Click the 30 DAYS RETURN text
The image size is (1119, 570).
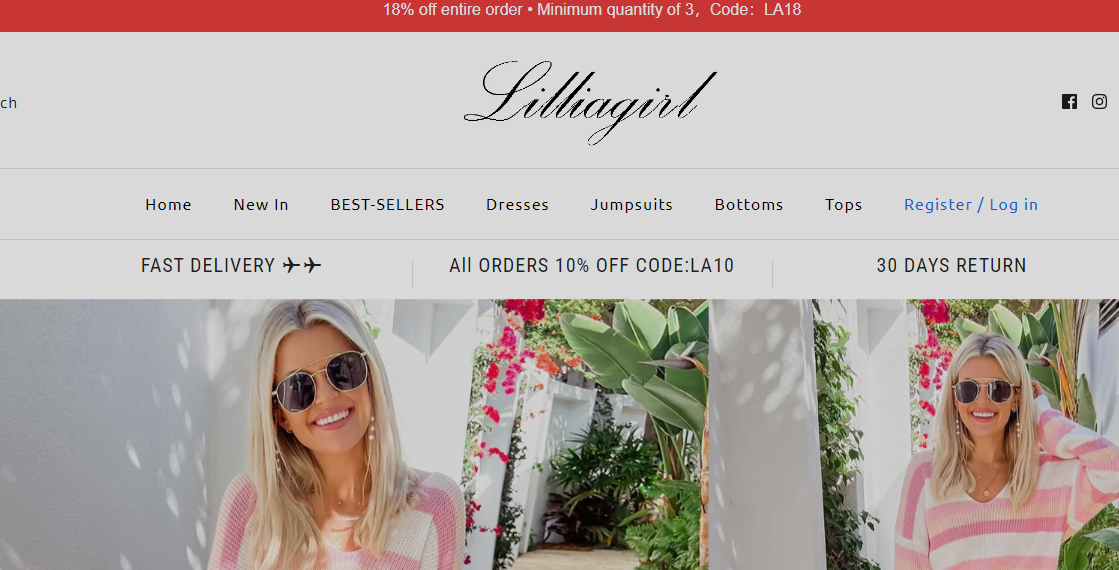pyautogui.click(x=951, y=265)
